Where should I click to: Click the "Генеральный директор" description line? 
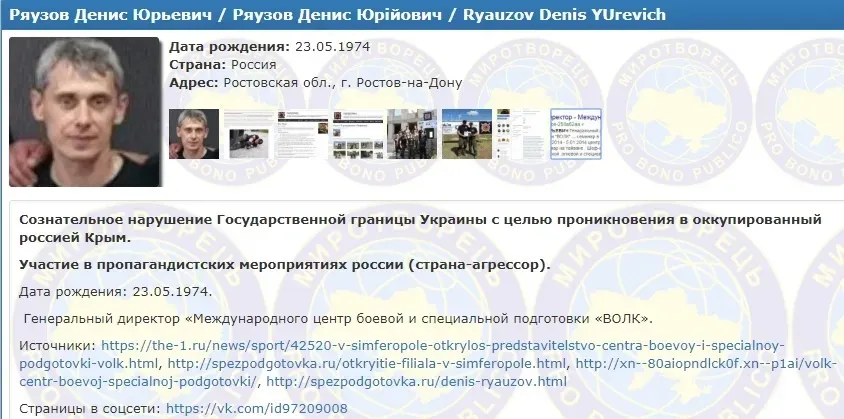339,319
